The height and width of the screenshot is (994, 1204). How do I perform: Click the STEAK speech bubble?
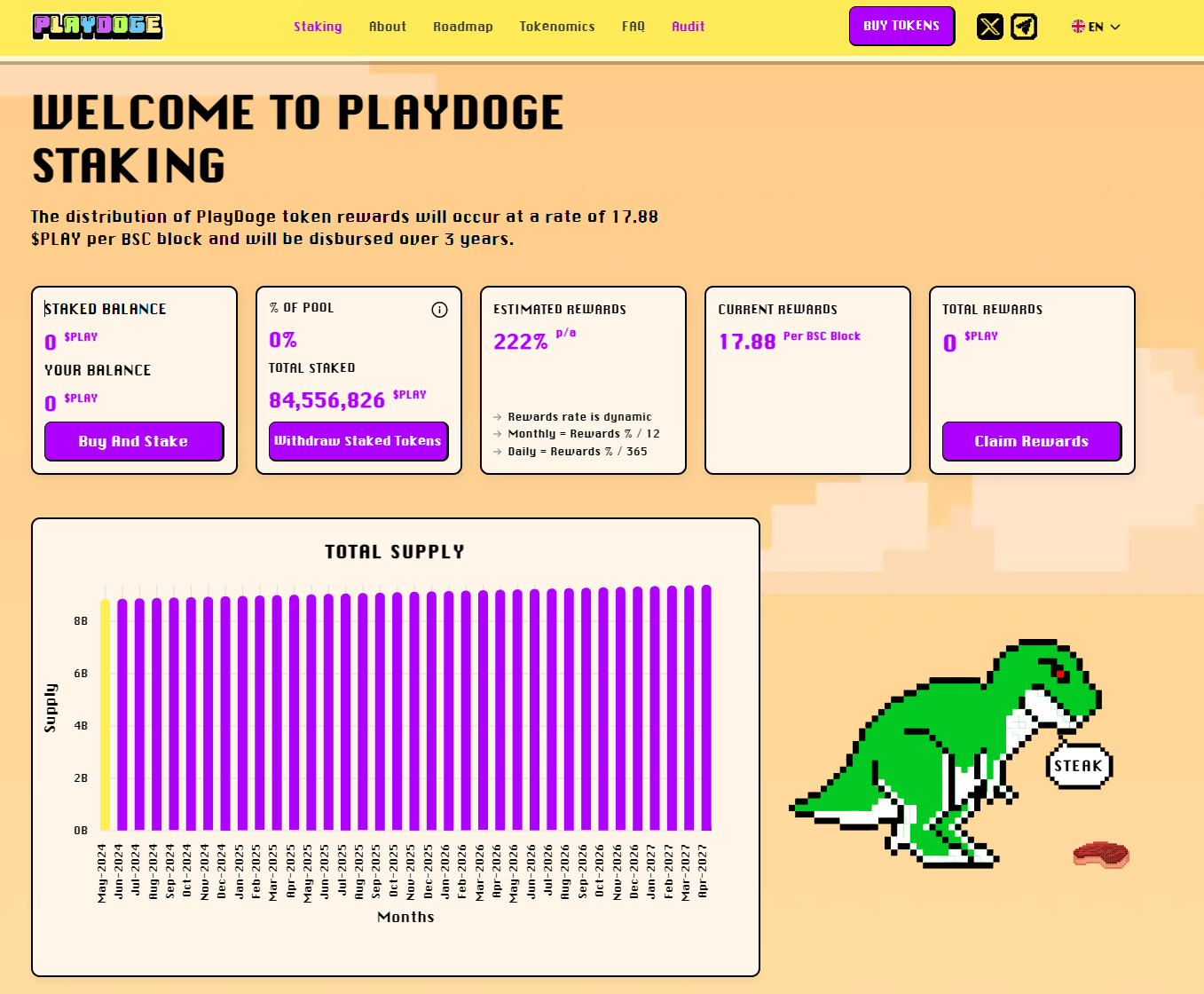tap(1079, 766)
